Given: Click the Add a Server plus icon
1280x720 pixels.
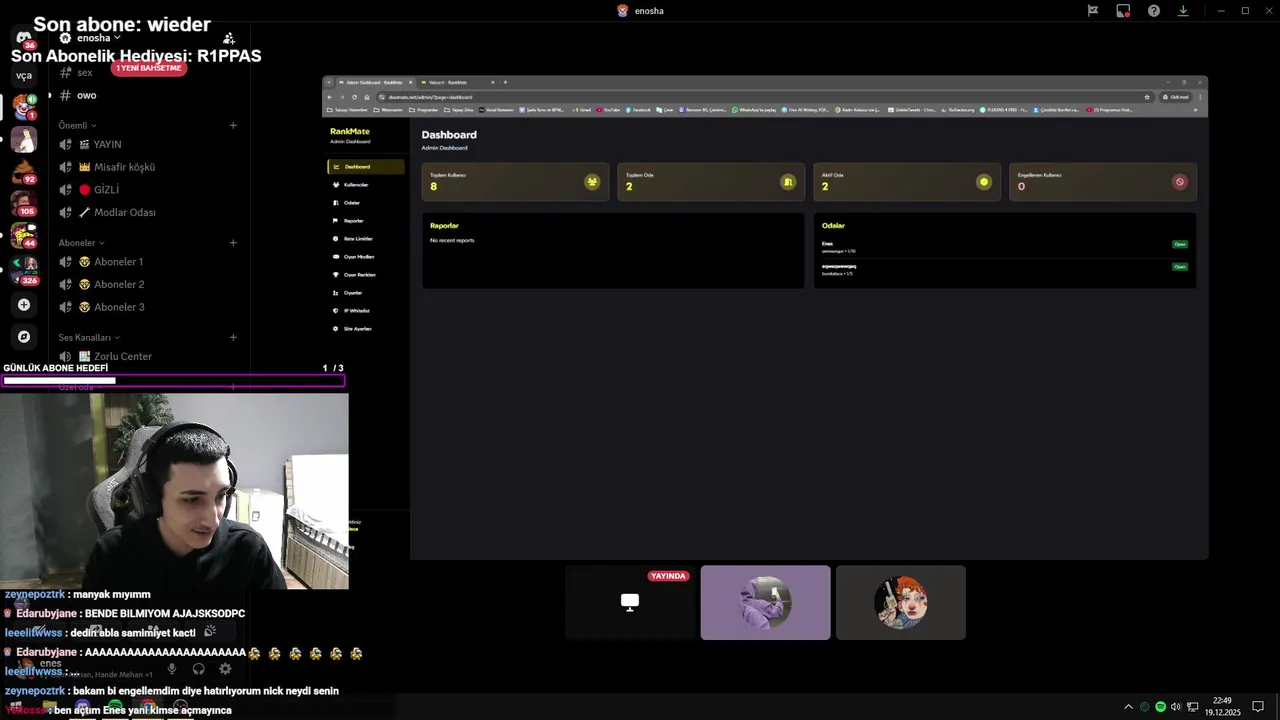Looking at the screenshot, I should (24, 304).
